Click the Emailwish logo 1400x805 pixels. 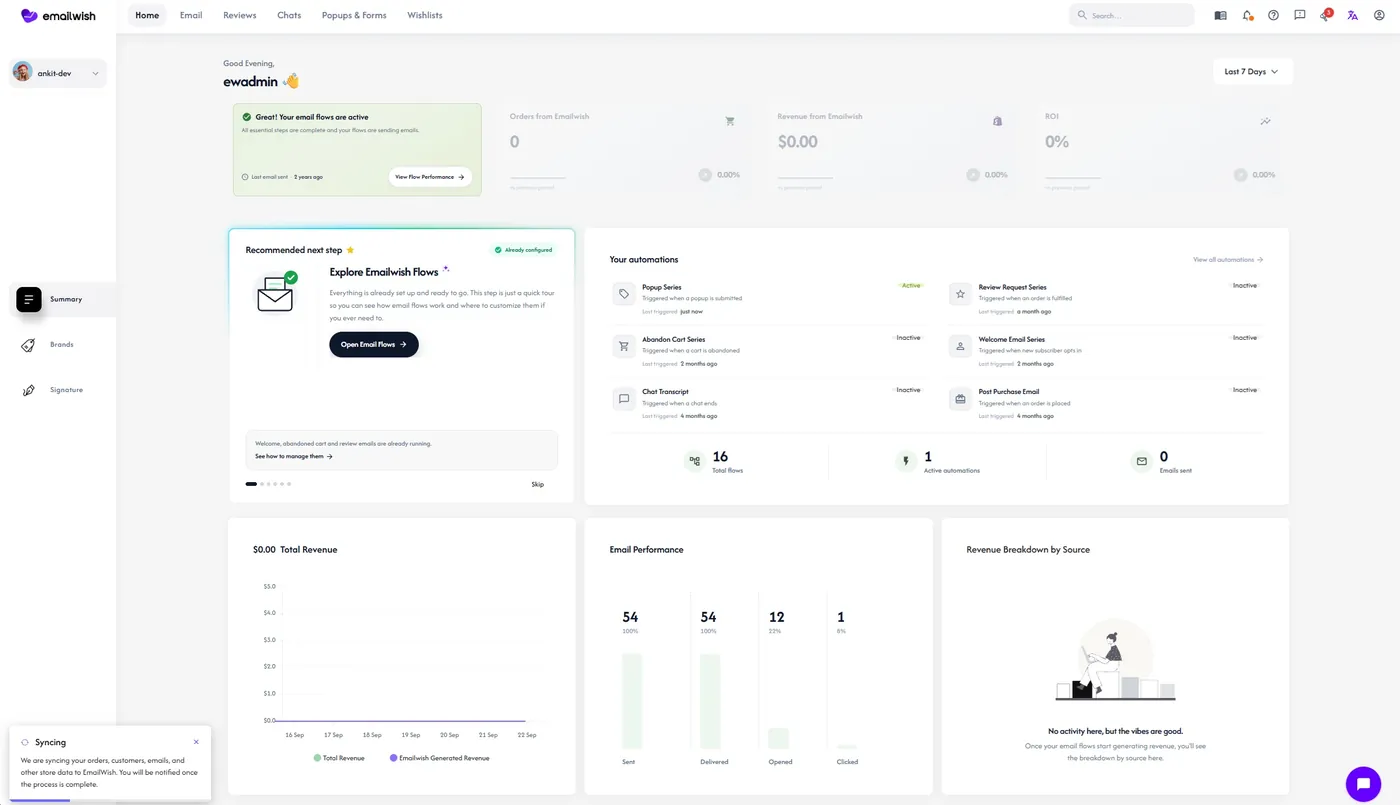click(58, 16)
